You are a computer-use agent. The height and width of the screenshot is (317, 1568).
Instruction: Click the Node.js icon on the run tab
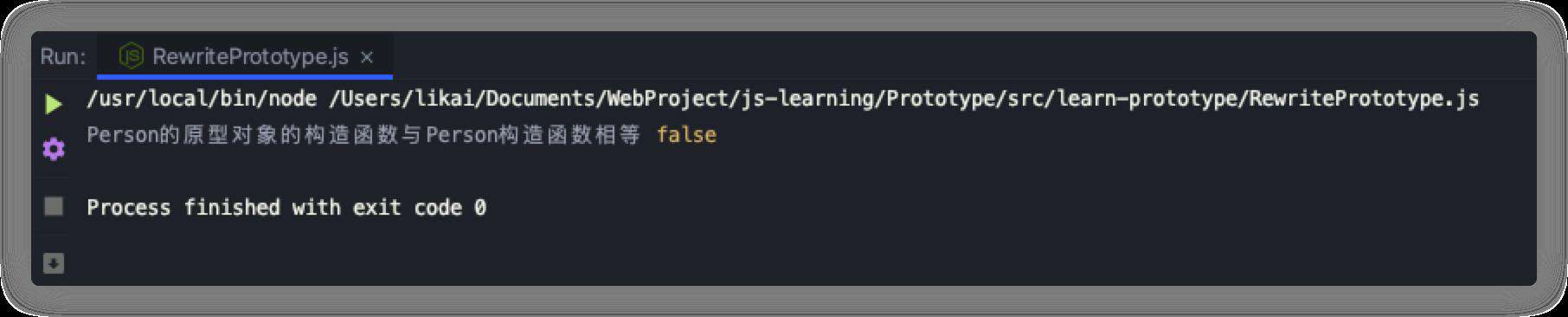click(131, 56)
